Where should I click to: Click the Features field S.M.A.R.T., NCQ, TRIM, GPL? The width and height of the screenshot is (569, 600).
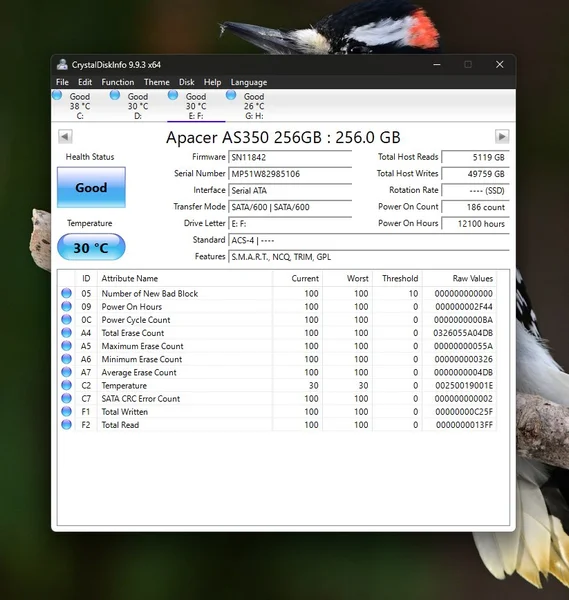coord(369,257)
